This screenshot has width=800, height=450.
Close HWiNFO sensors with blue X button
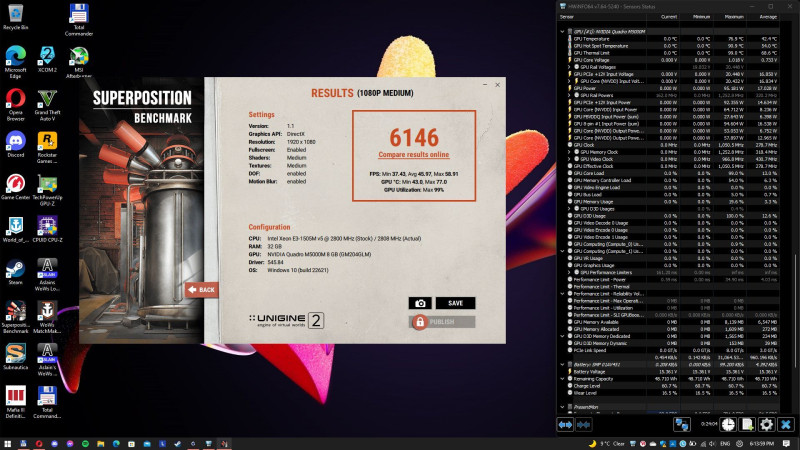pos(786,424)
